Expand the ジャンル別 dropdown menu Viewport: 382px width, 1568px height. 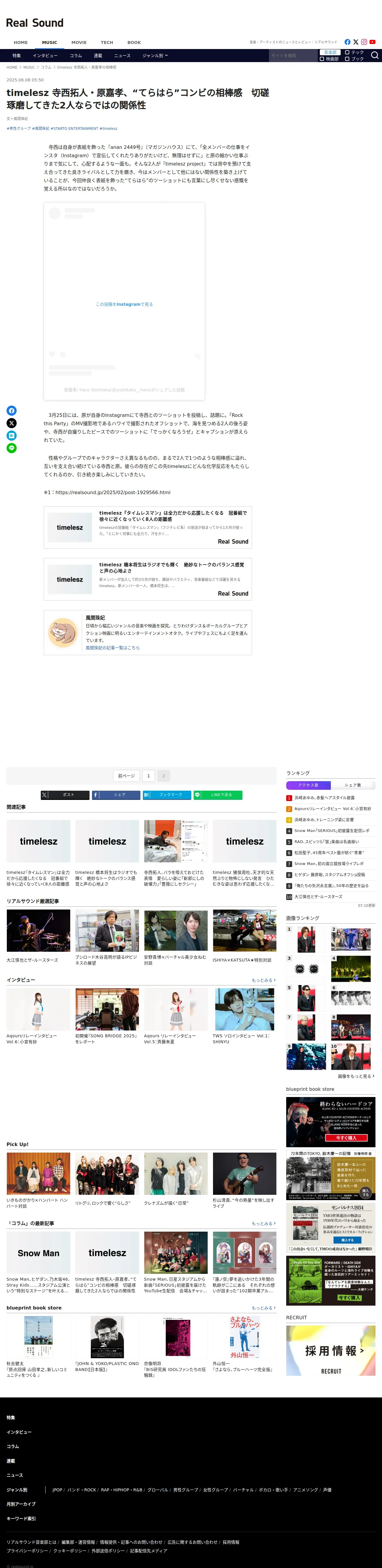[x=155, y=55]
